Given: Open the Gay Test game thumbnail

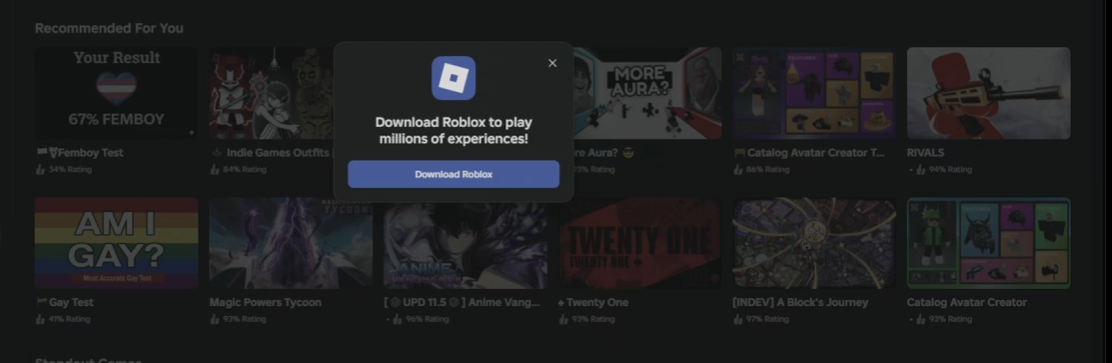Looking at the screenshot, I should click(116, 243).
